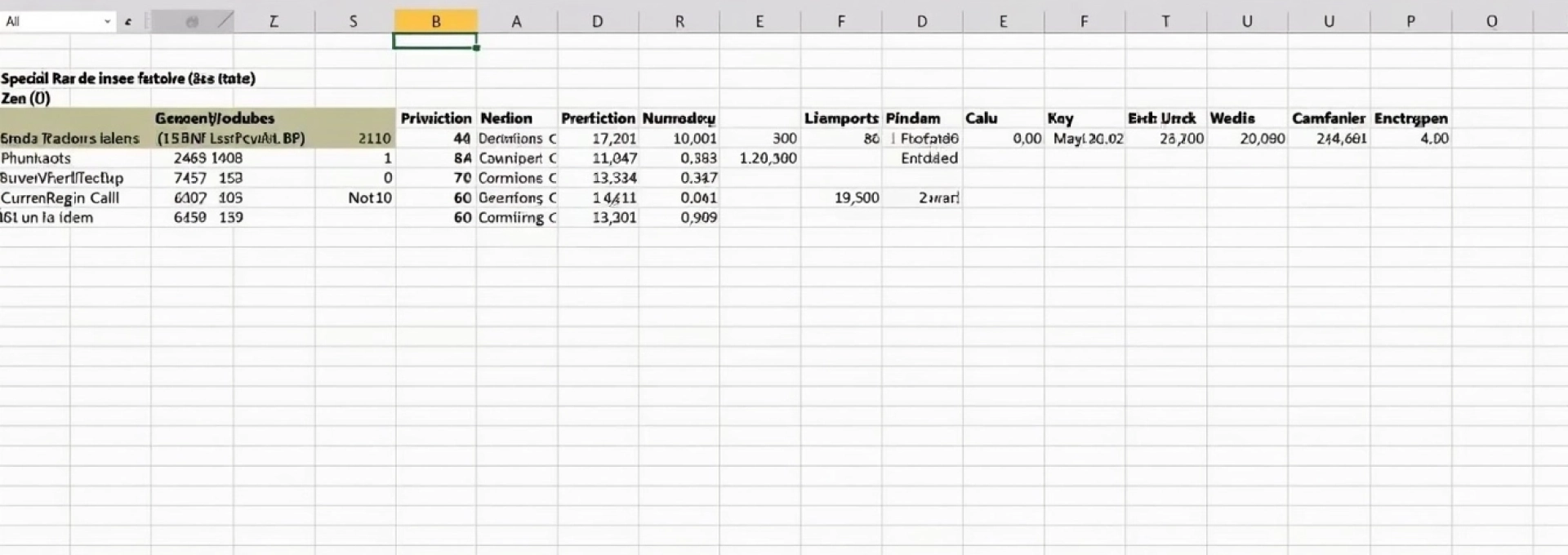Click the 'Cownipert C' cell
This screenshot has width=1568, height=555.
pos(517,158)
